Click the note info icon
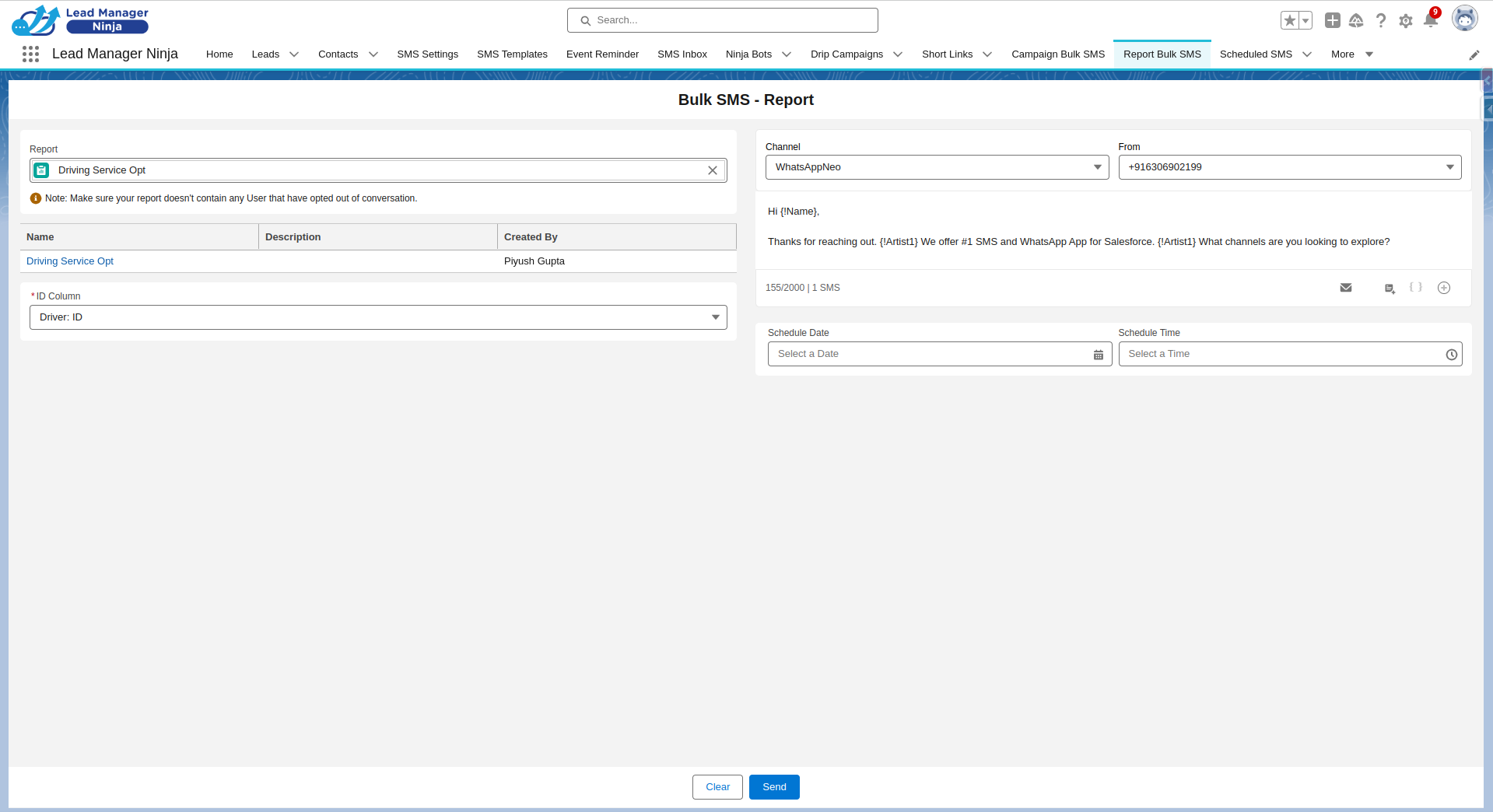1493x812 pixels. 36,198
